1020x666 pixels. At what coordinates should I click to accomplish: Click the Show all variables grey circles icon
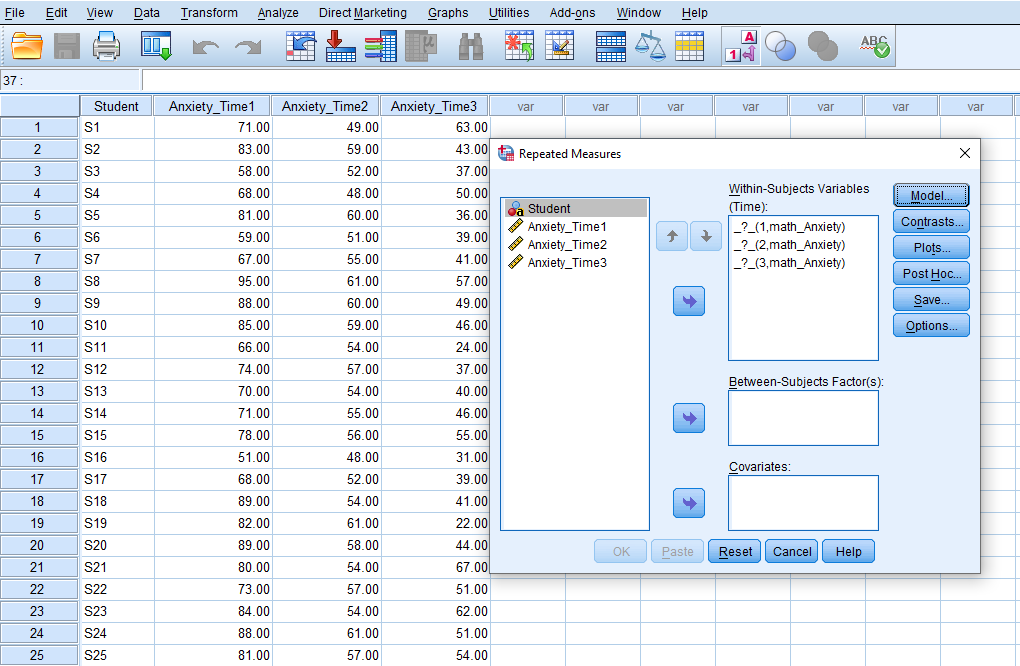822,46
